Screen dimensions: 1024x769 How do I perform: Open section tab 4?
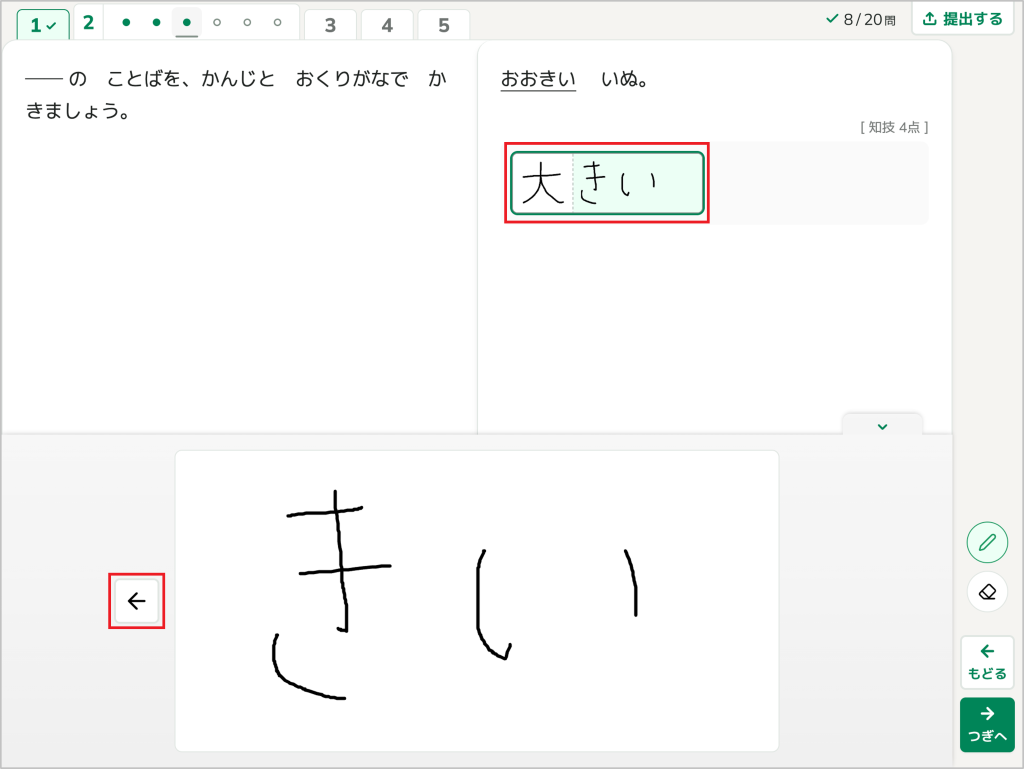[387, 25]
